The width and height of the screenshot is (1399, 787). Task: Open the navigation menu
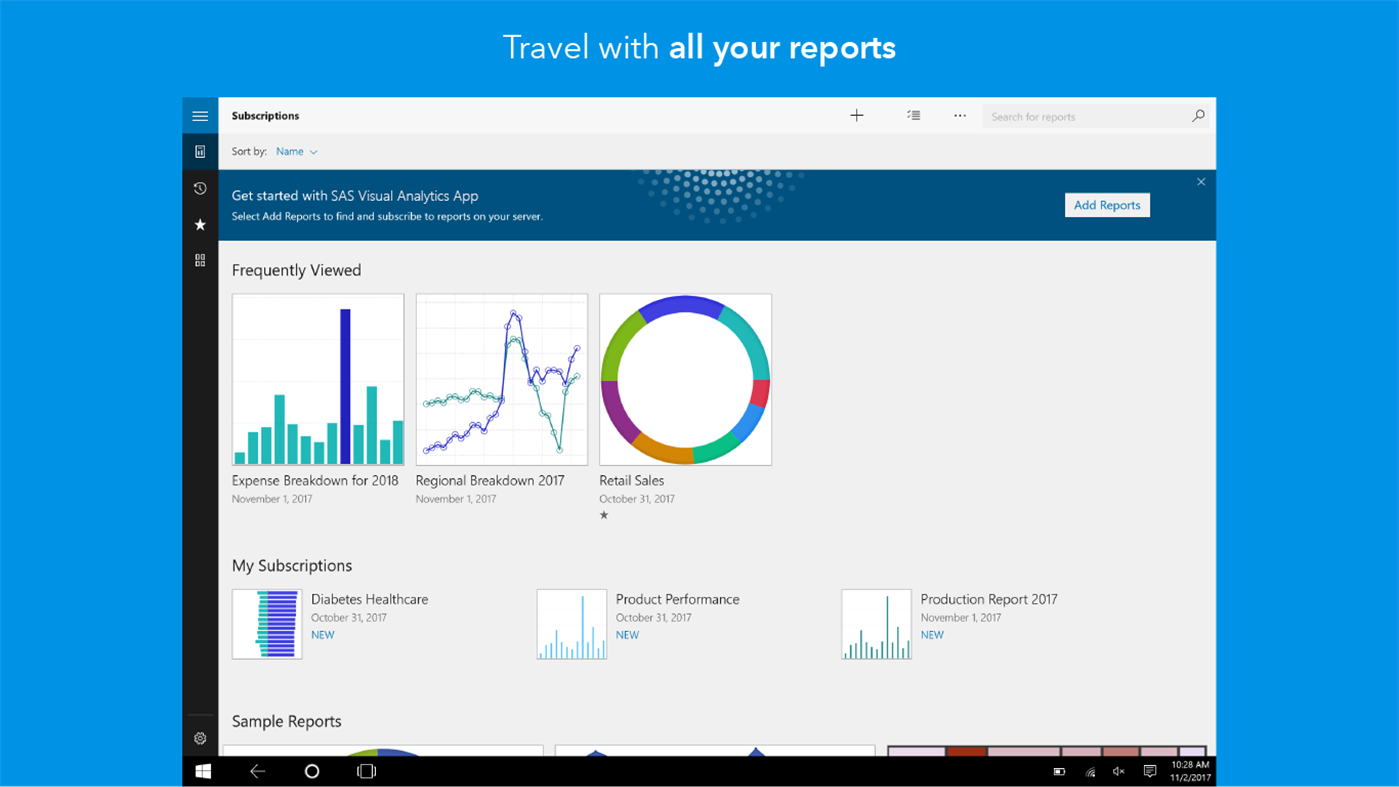point(199,115)
